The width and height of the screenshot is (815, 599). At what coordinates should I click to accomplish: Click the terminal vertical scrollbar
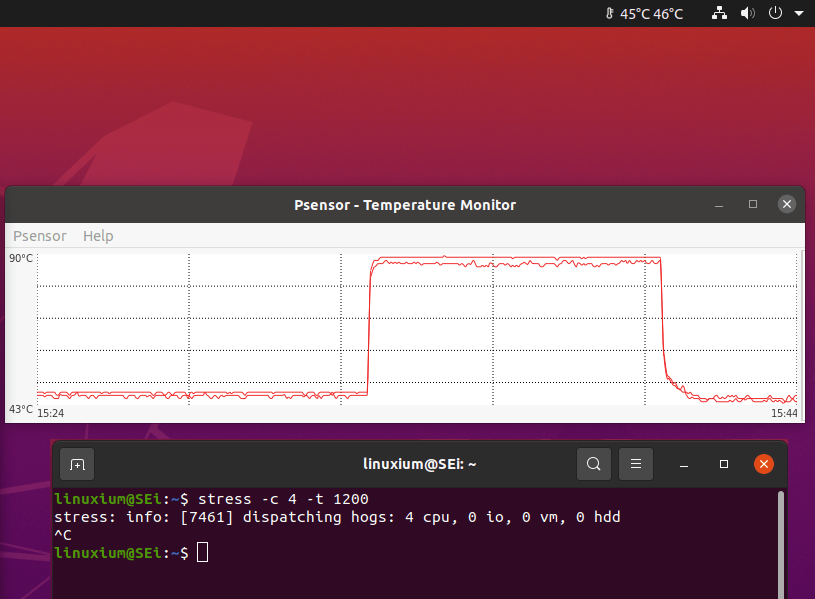click(781, 544)
